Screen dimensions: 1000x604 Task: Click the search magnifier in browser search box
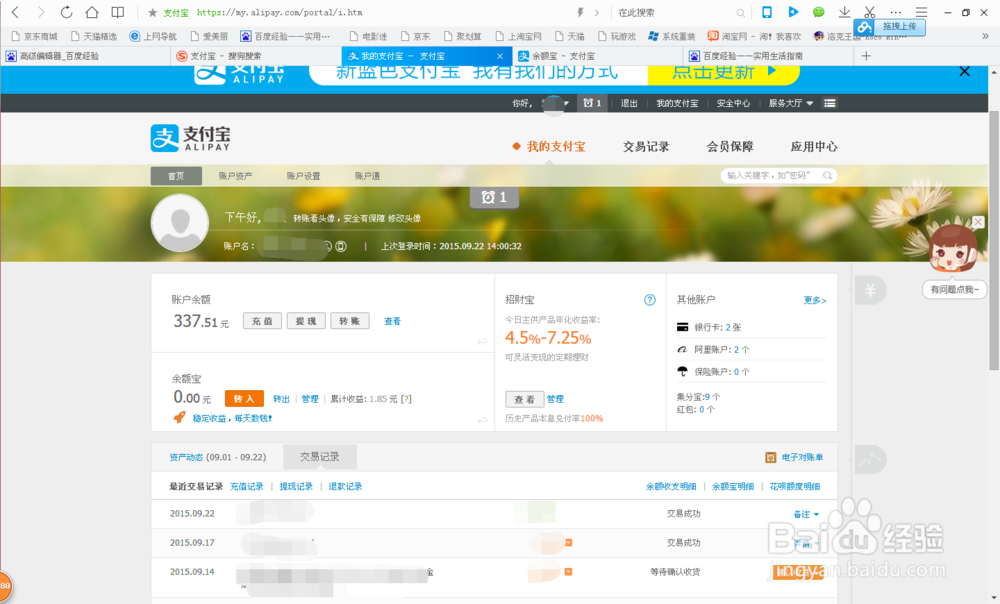[740, 13]
